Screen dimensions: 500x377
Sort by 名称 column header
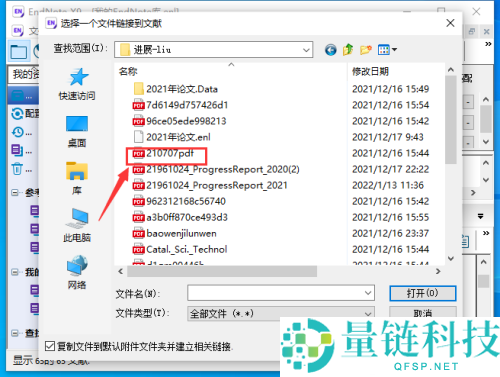click(128, 71)
